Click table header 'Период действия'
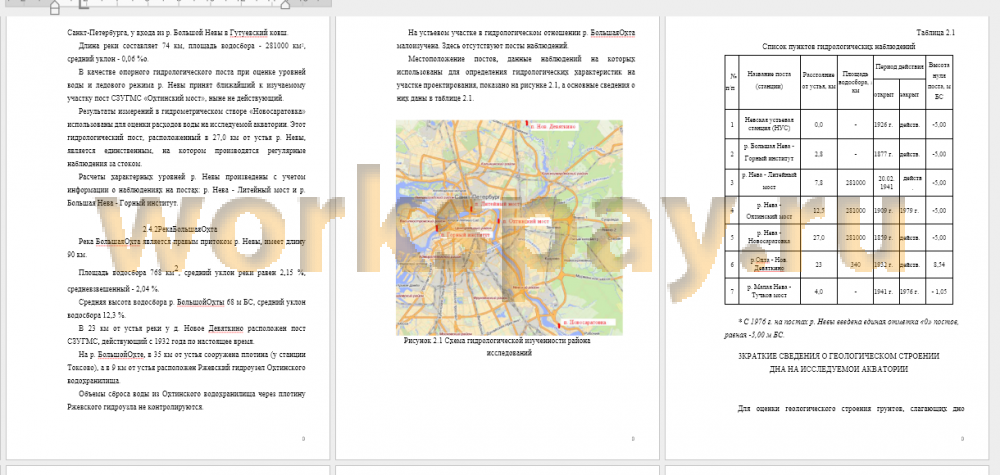Screen dimensions: 1000x475 [x=899, y=67]
